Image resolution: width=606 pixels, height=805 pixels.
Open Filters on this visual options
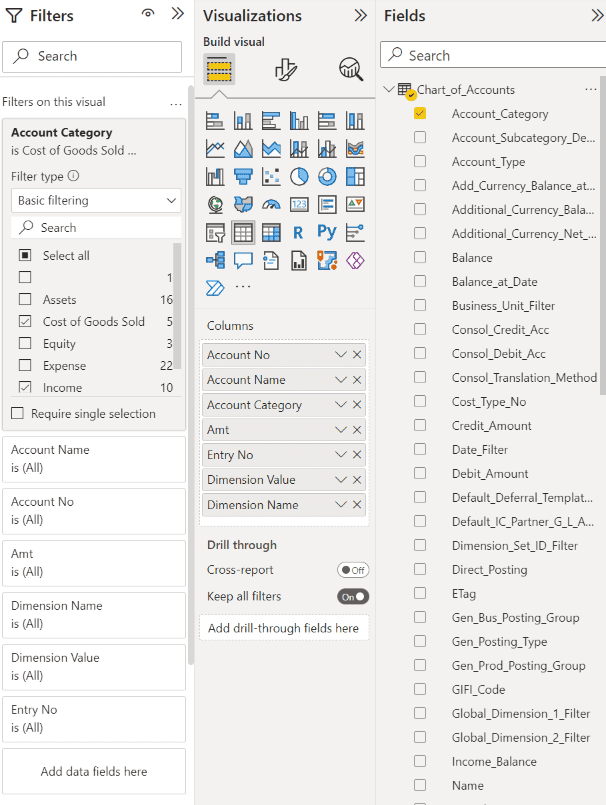point(176,103)
